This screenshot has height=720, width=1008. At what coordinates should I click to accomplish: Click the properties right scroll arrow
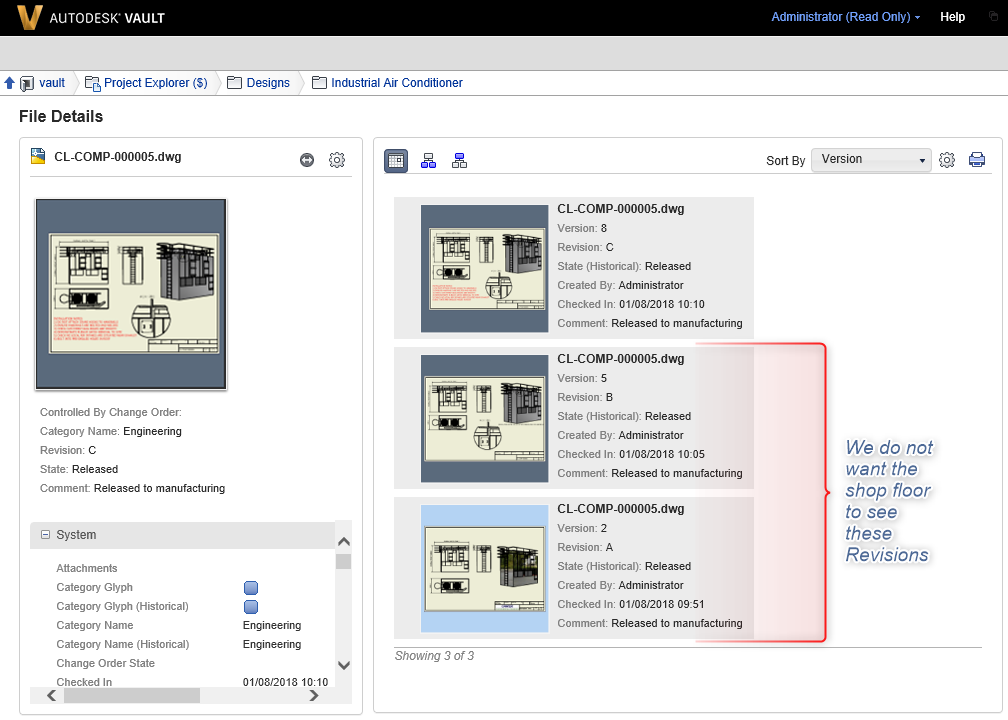(x=314, y=696)
